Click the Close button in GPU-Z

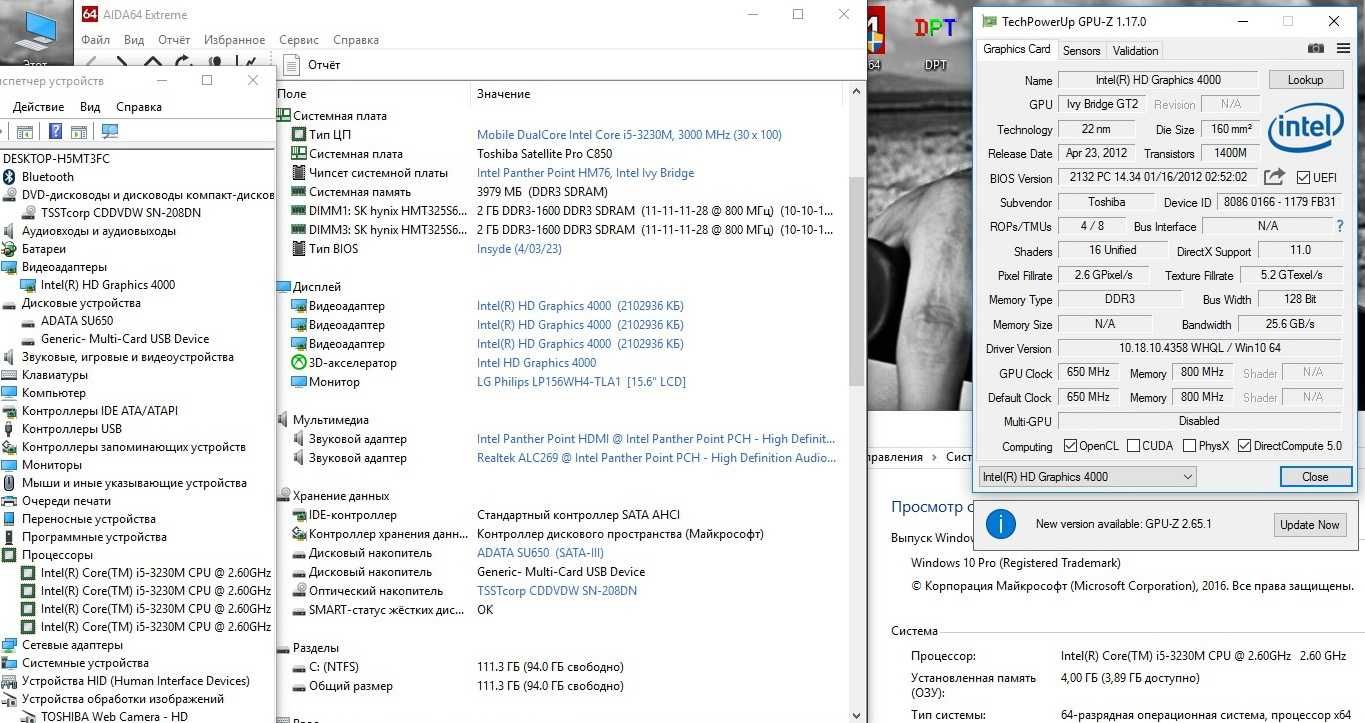[x=1315, y=477]
